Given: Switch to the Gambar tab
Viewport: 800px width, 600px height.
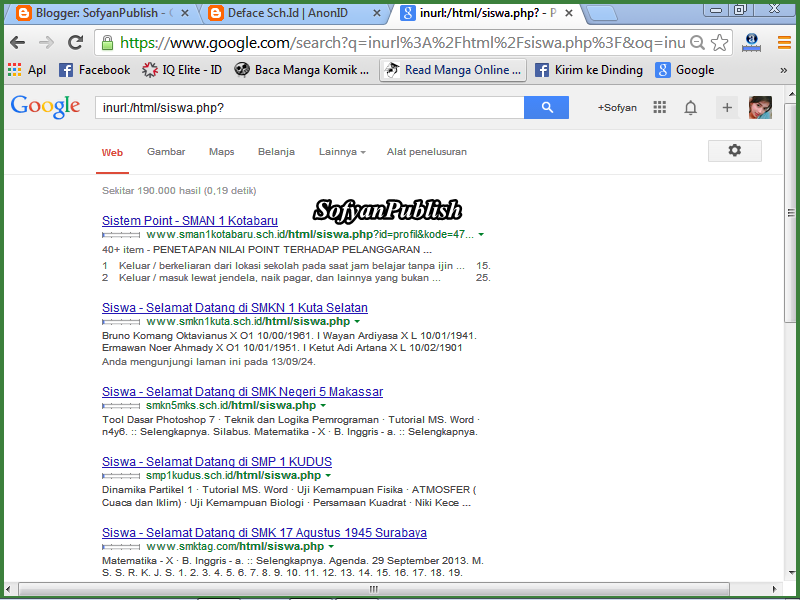Looking at the screenshot, I should click(x=166, y=152).
